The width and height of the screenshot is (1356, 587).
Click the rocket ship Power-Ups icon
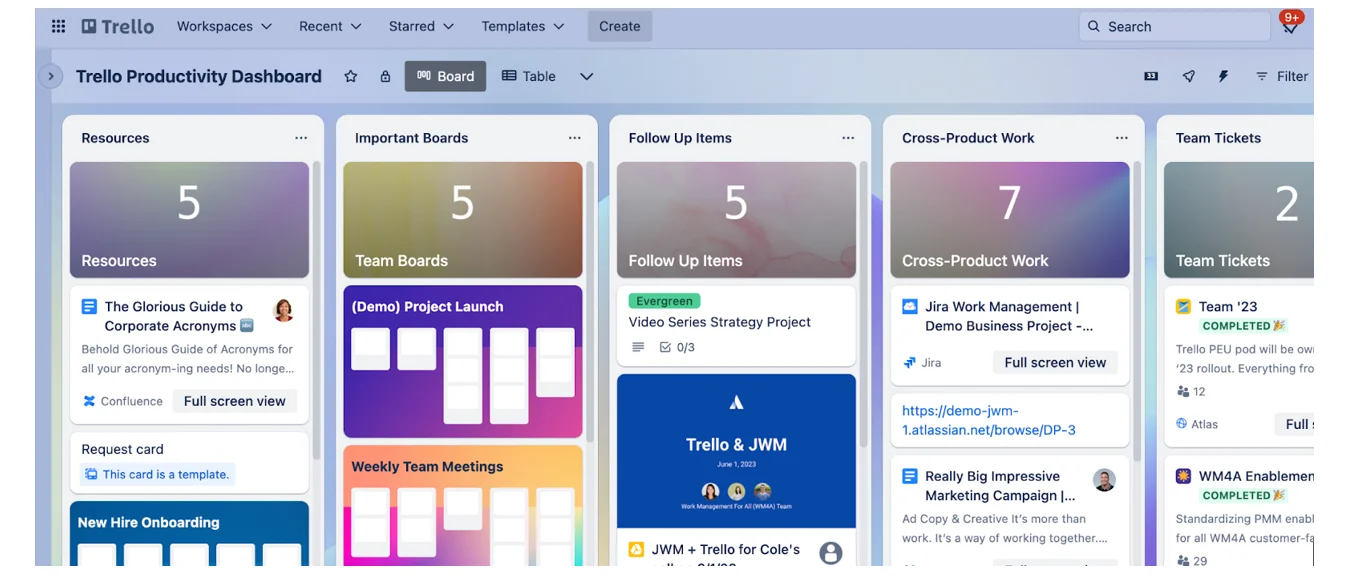[1189, 76]
